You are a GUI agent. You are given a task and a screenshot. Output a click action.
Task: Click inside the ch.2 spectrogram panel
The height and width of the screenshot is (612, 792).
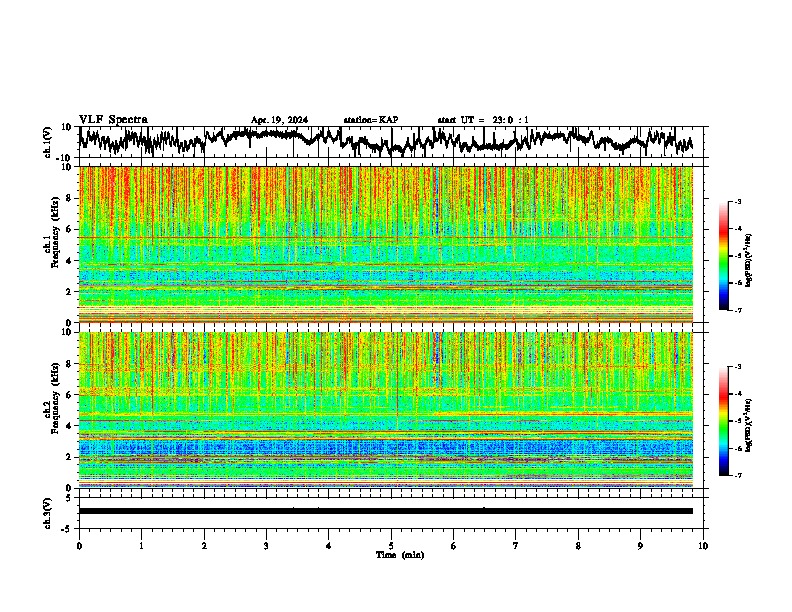click(386, 410)
